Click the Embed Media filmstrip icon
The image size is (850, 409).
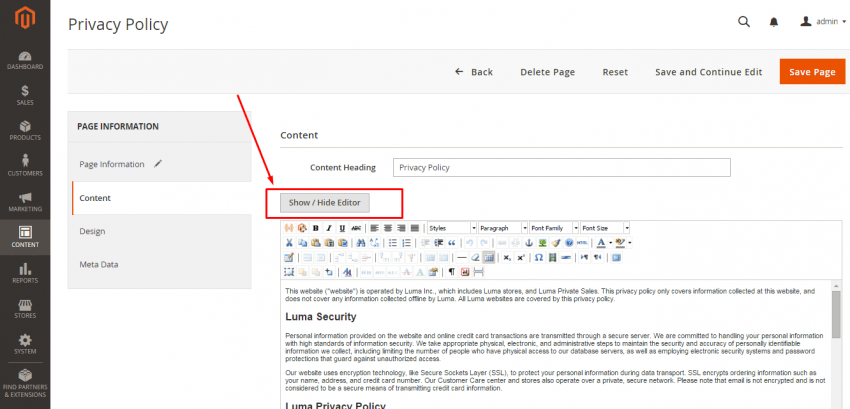tap(552, 257)
